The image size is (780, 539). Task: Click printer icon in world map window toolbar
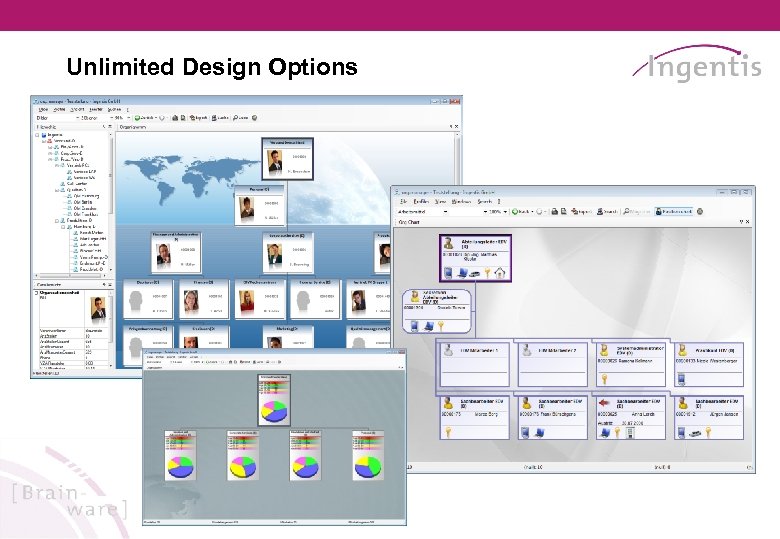[x=175, y=118]
